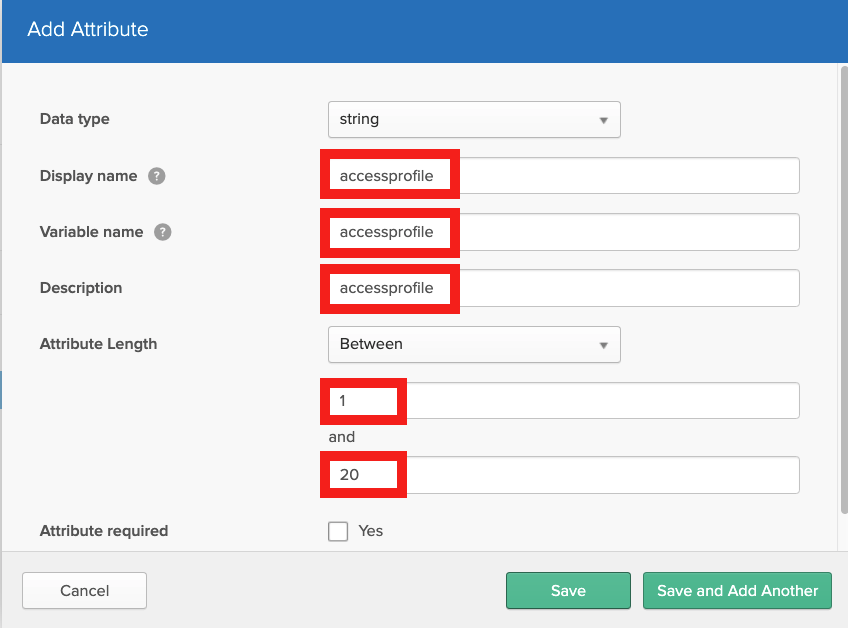Click Cancel to dismiss the dialog

[x=84, y=590]
